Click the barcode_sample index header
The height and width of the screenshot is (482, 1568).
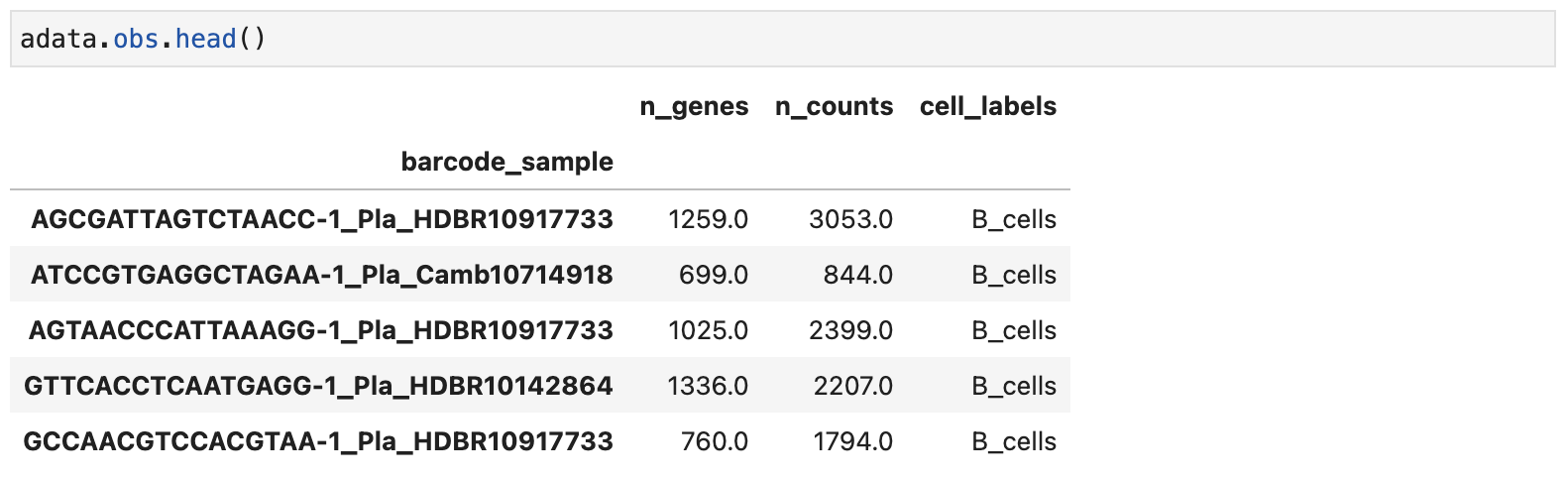[x=506, y=162]
